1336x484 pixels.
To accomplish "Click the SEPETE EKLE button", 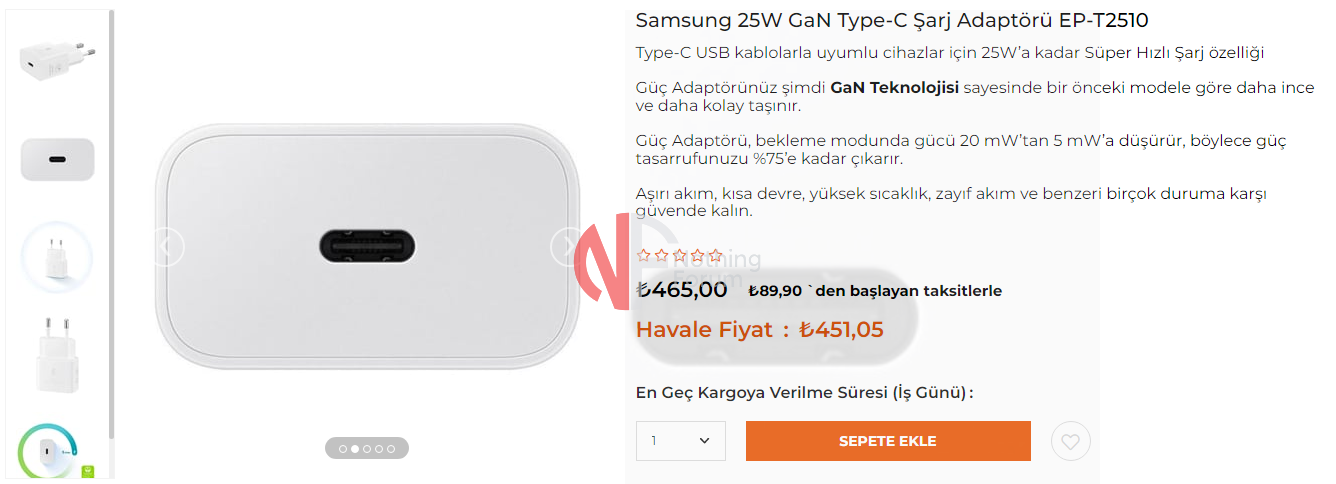I will click(x=888, y=441).
